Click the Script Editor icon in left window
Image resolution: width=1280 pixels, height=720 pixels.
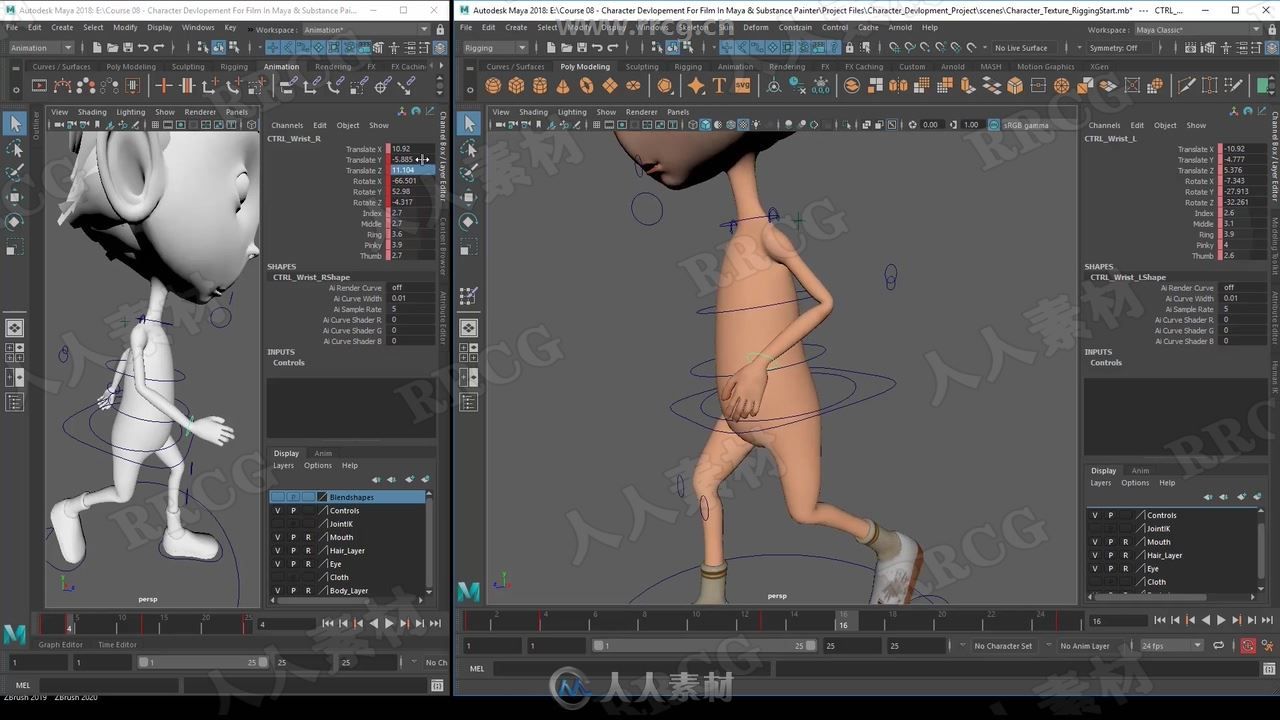(x=437, y=685)
